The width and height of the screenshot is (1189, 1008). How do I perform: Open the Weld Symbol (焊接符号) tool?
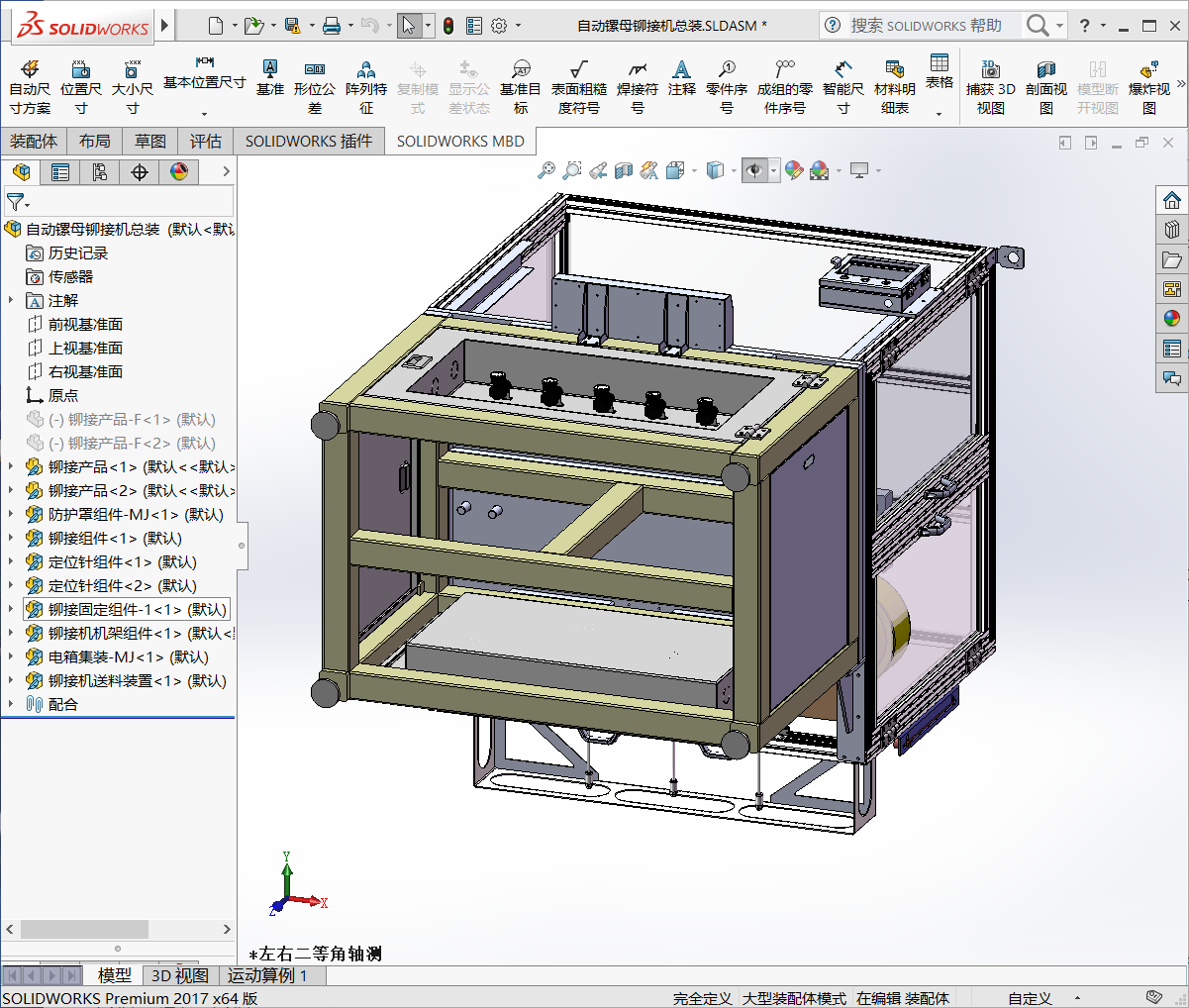click(637, 86)
